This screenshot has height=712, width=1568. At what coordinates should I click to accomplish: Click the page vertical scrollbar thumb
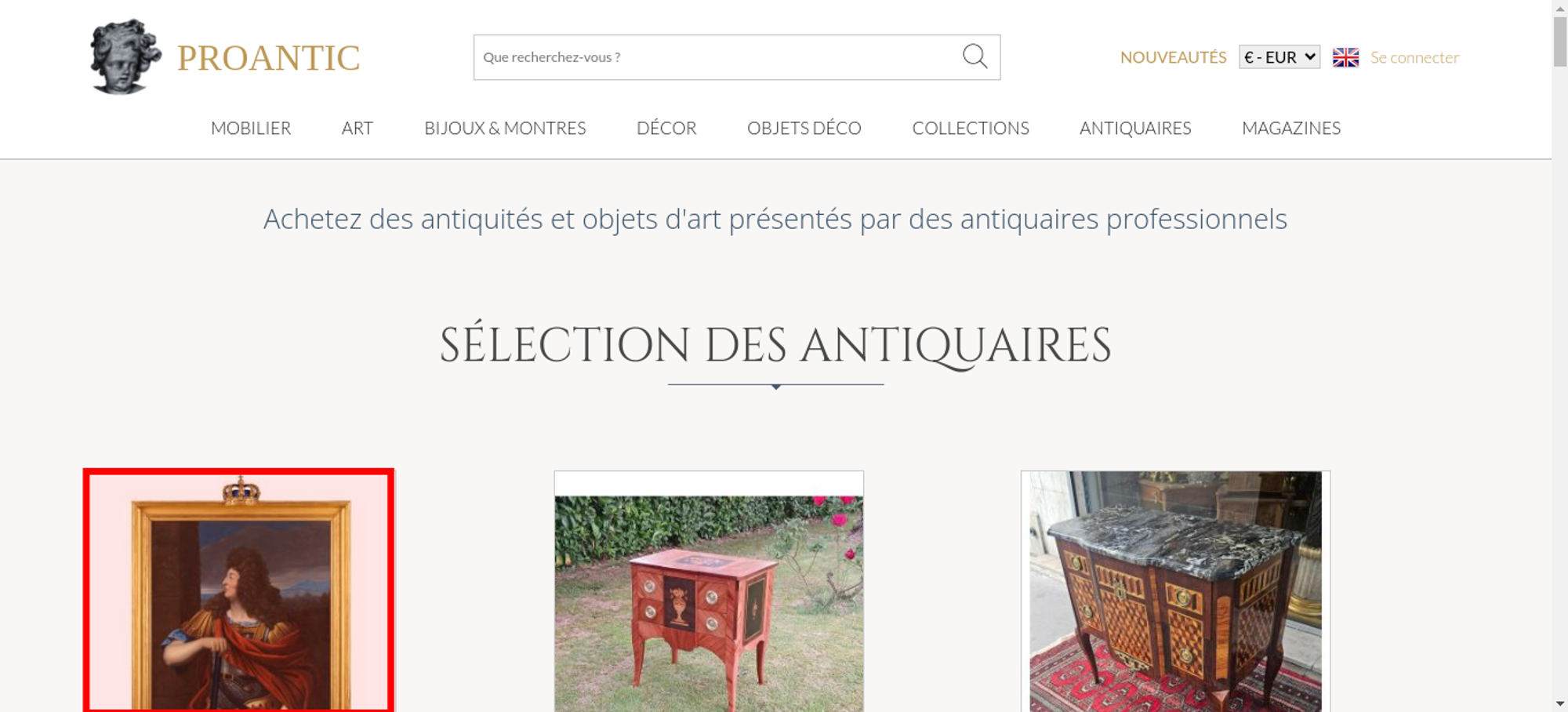1560,41
